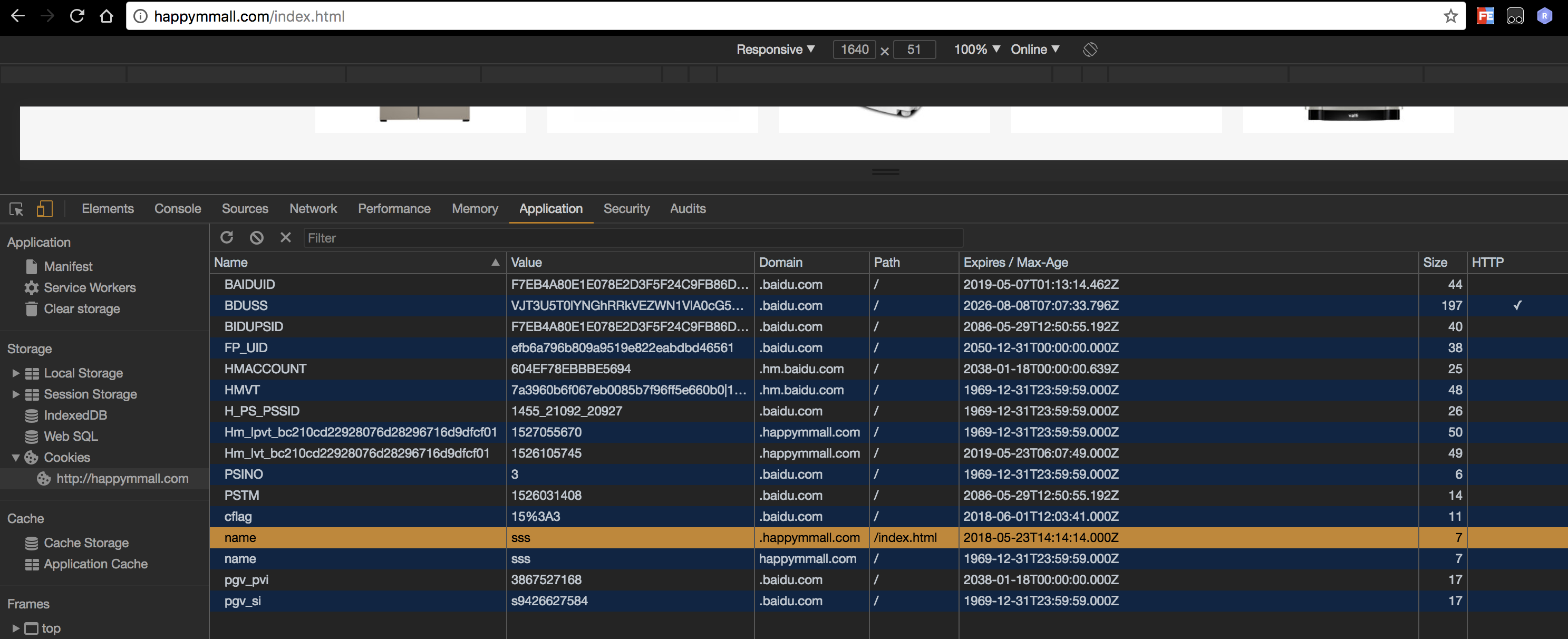Image resolution: width=1568 pixels, height=639 pixels.
Task: Click the browser reload icon
Action: (x=76, y=16)
